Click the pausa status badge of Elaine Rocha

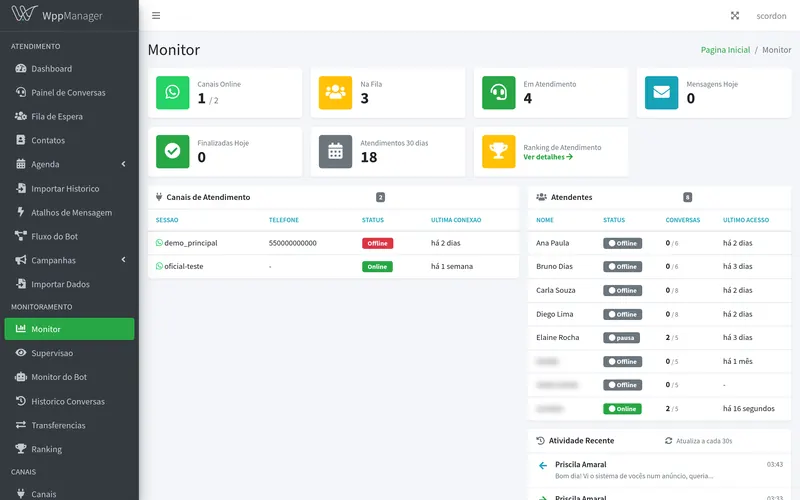[621, 338]
